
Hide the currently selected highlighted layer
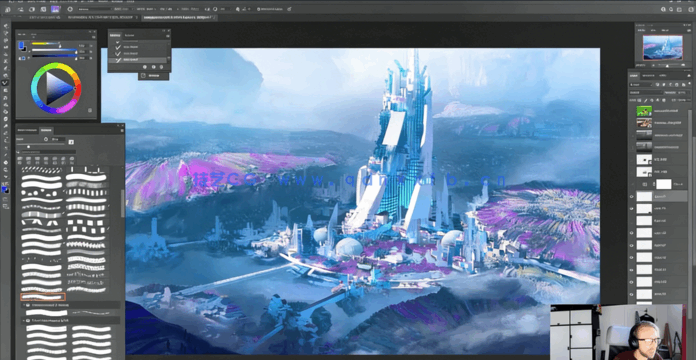click(632, 196)
